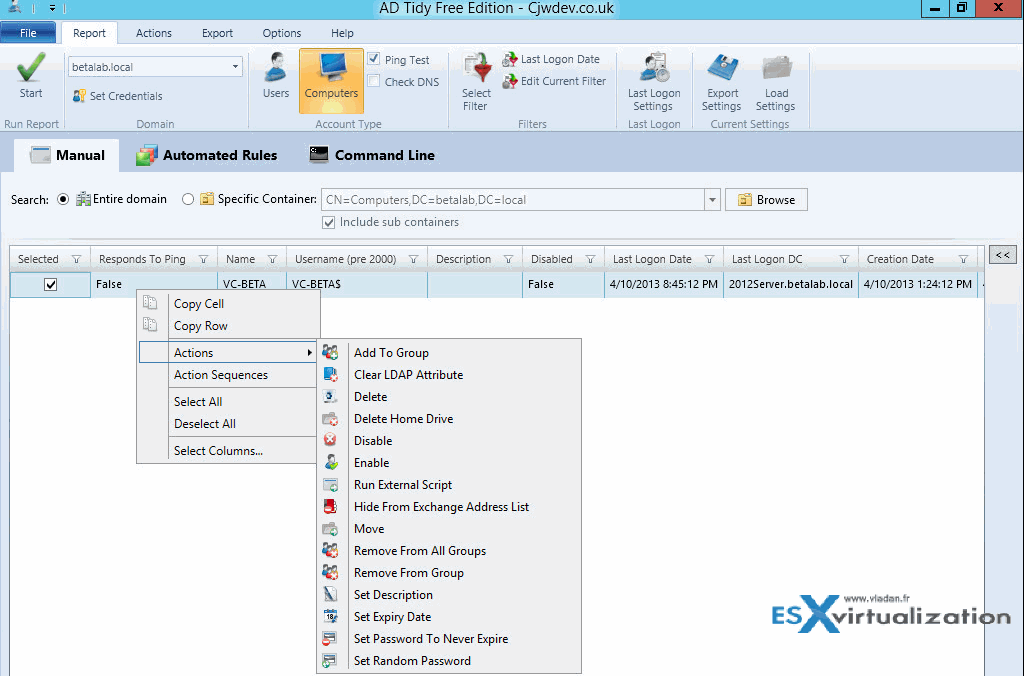The height and width of the screenshot is (676, 1024).
Task: Click the Set Random Password icon
Action: click(x=330, y=660)
